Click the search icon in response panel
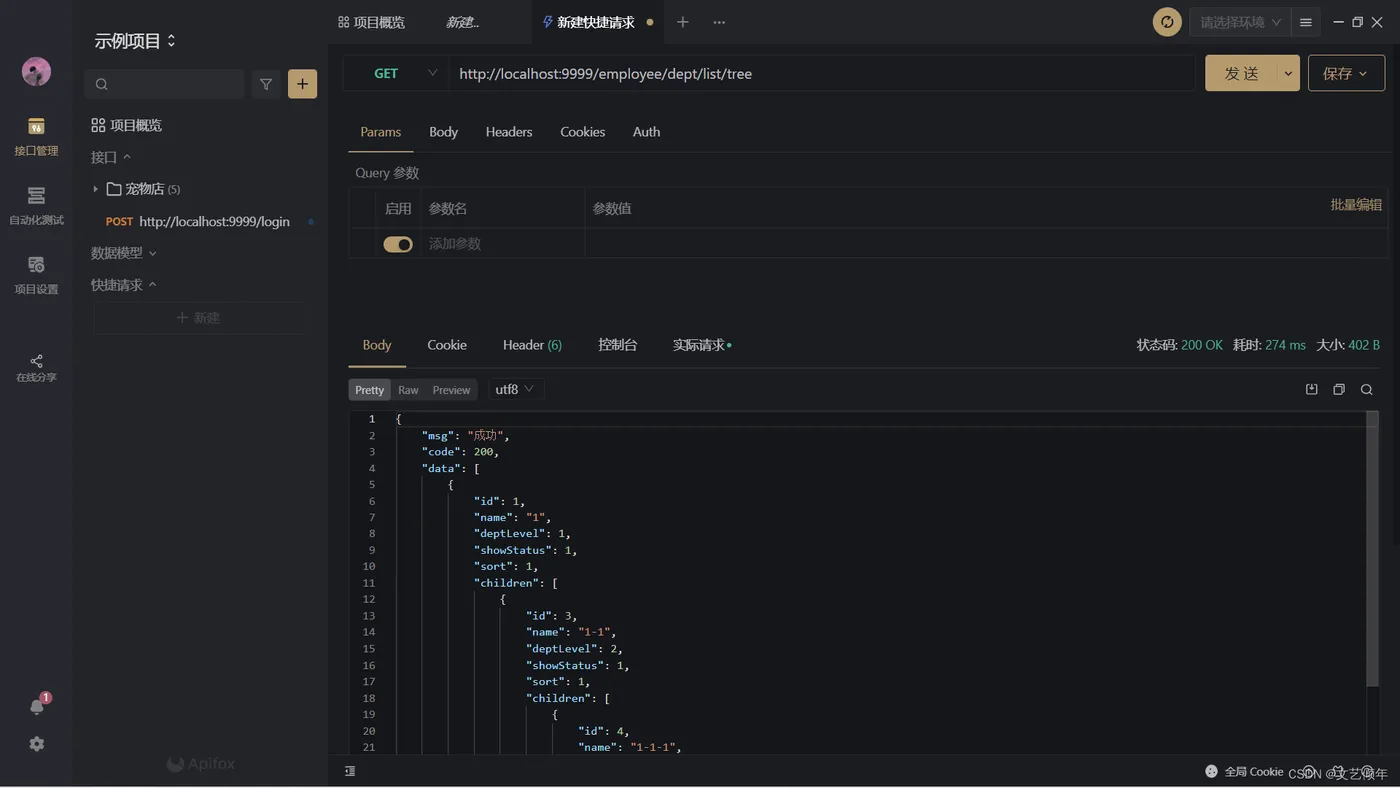 [x=1366, y=390]
